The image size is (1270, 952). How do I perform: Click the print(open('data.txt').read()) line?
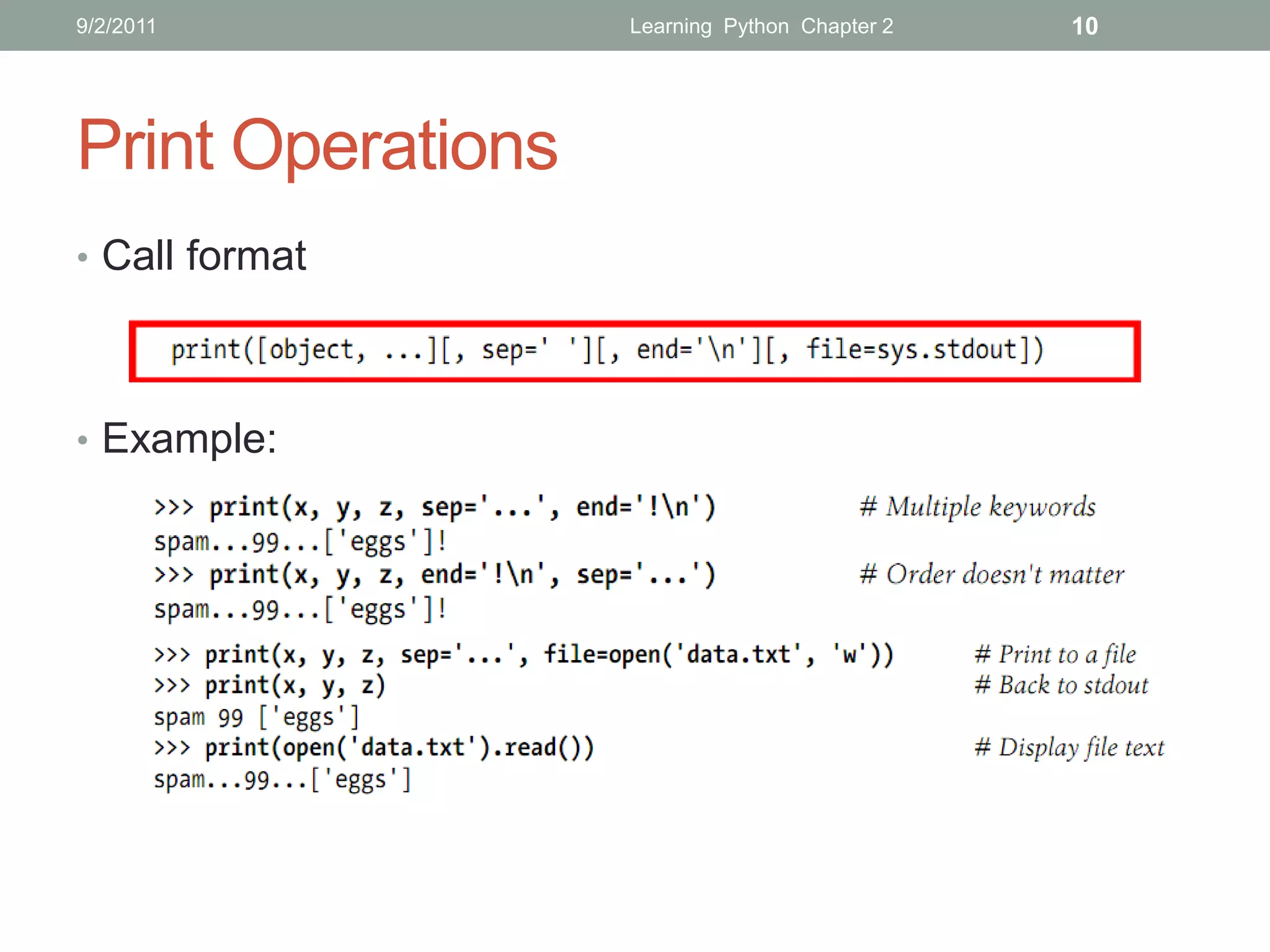374,748
